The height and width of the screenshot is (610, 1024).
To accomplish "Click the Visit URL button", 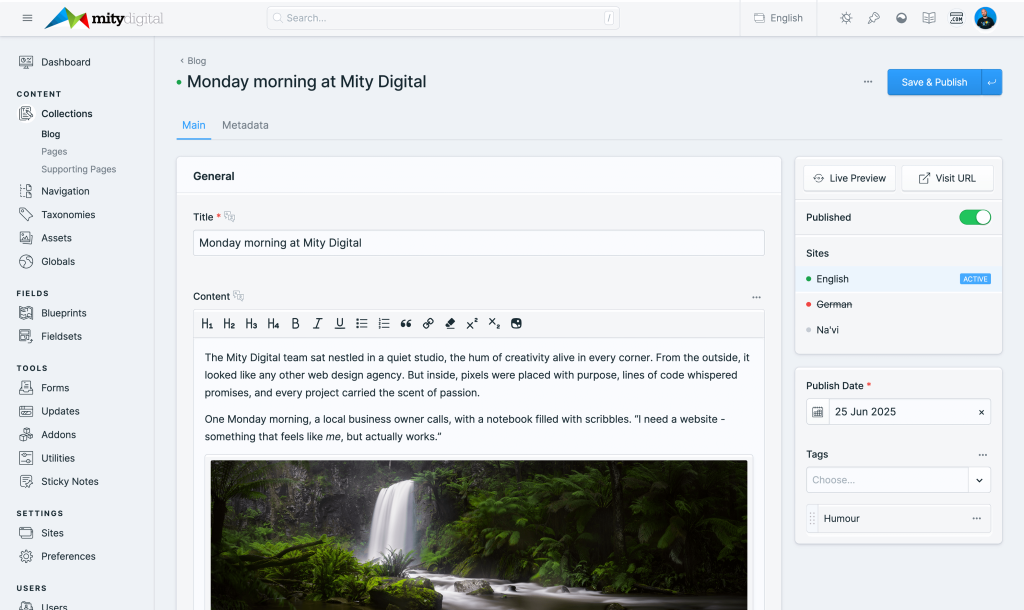I will [x=946, y=178].
